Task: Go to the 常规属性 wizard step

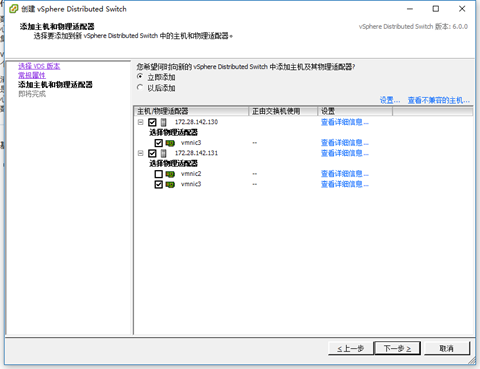Action: click(x=32, y=75)
